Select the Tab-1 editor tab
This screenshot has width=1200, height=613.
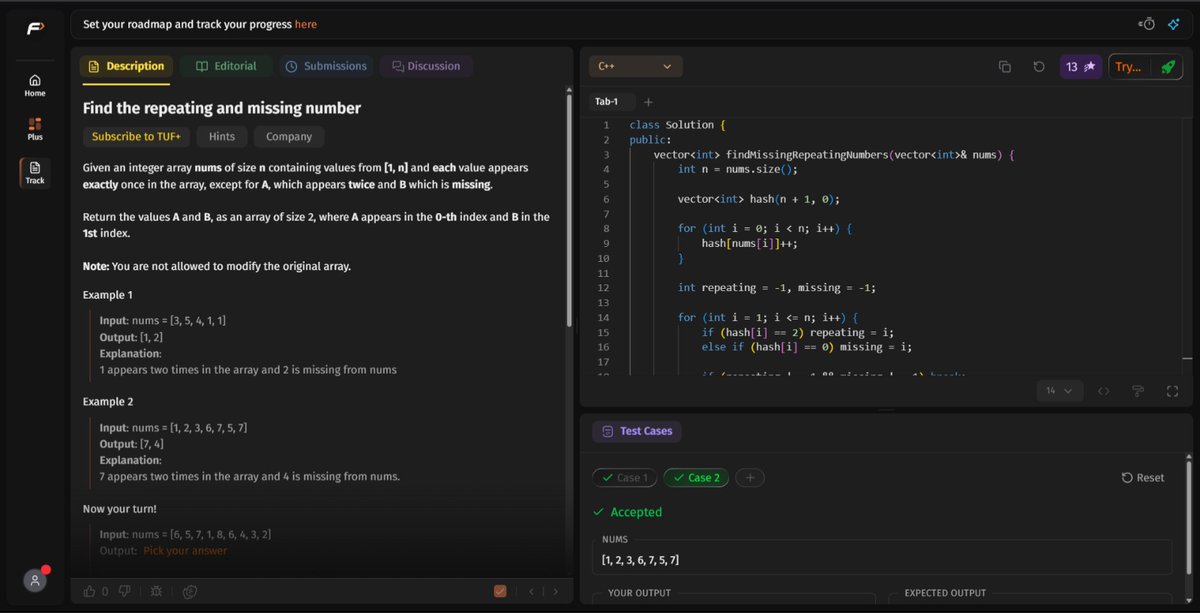(x=607, y=102)
